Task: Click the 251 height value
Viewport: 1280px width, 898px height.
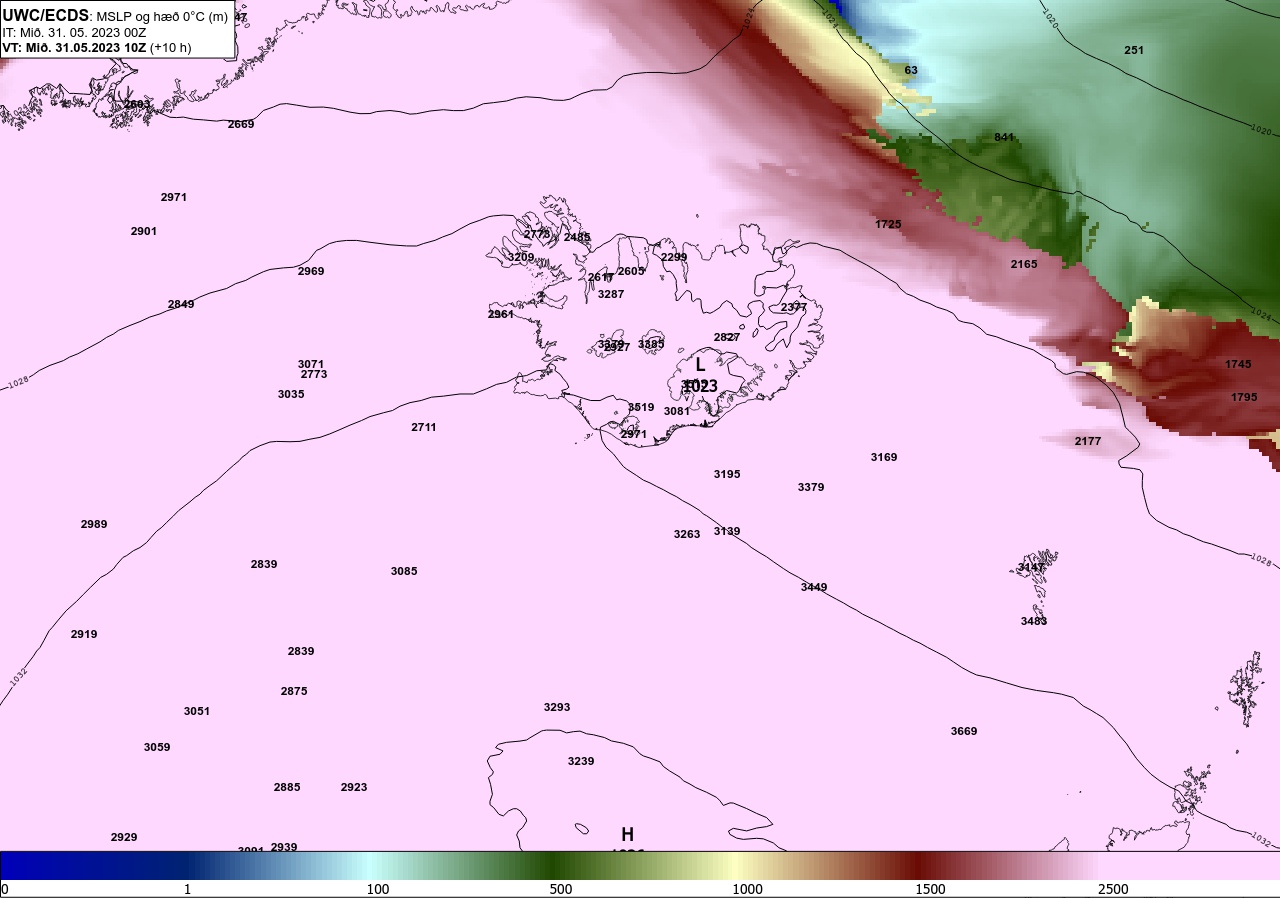Action: 1134,50
